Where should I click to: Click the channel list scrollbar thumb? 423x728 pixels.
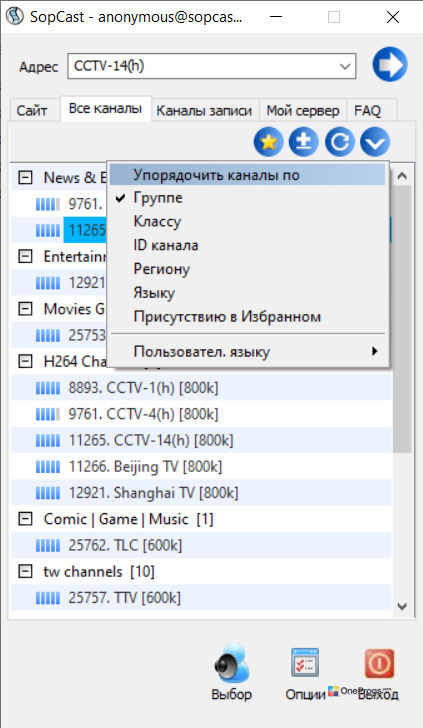(402, 319)
